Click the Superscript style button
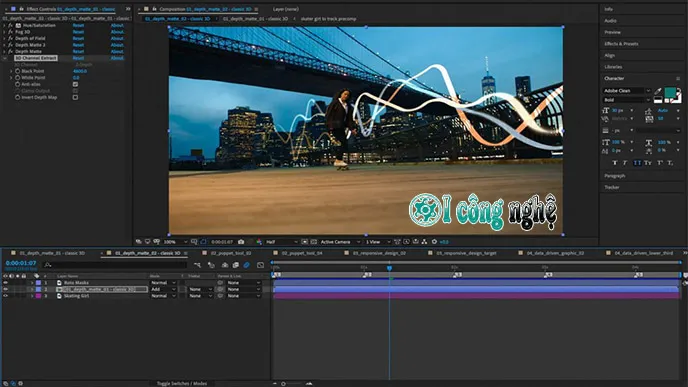This screenshot has width=688, height=387. pyautogui.click(x=659, y=163)
